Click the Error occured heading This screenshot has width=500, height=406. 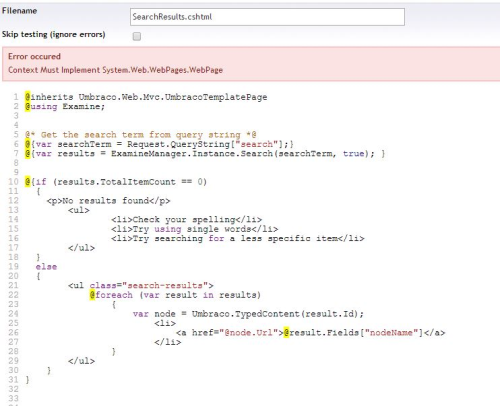(34, 56)
